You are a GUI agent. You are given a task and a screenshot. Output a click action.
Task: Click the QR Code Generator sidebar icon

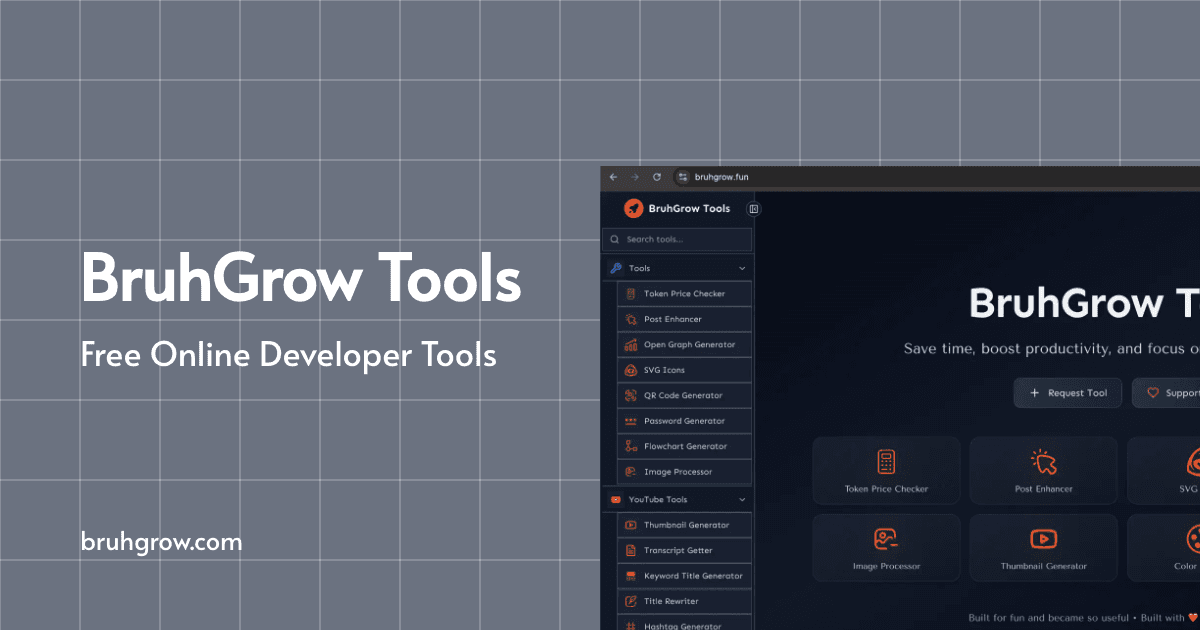tap(631, 396)
